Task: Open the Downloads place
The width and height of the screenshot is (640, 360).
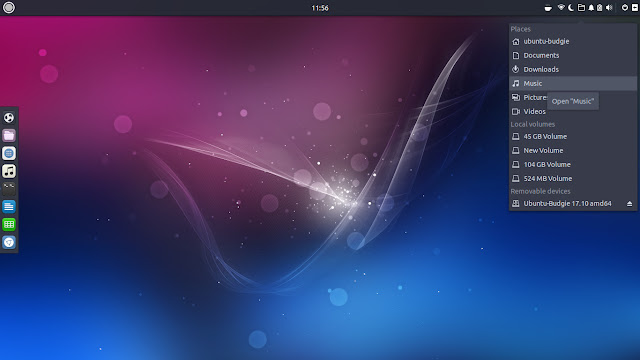Action: 573,69
